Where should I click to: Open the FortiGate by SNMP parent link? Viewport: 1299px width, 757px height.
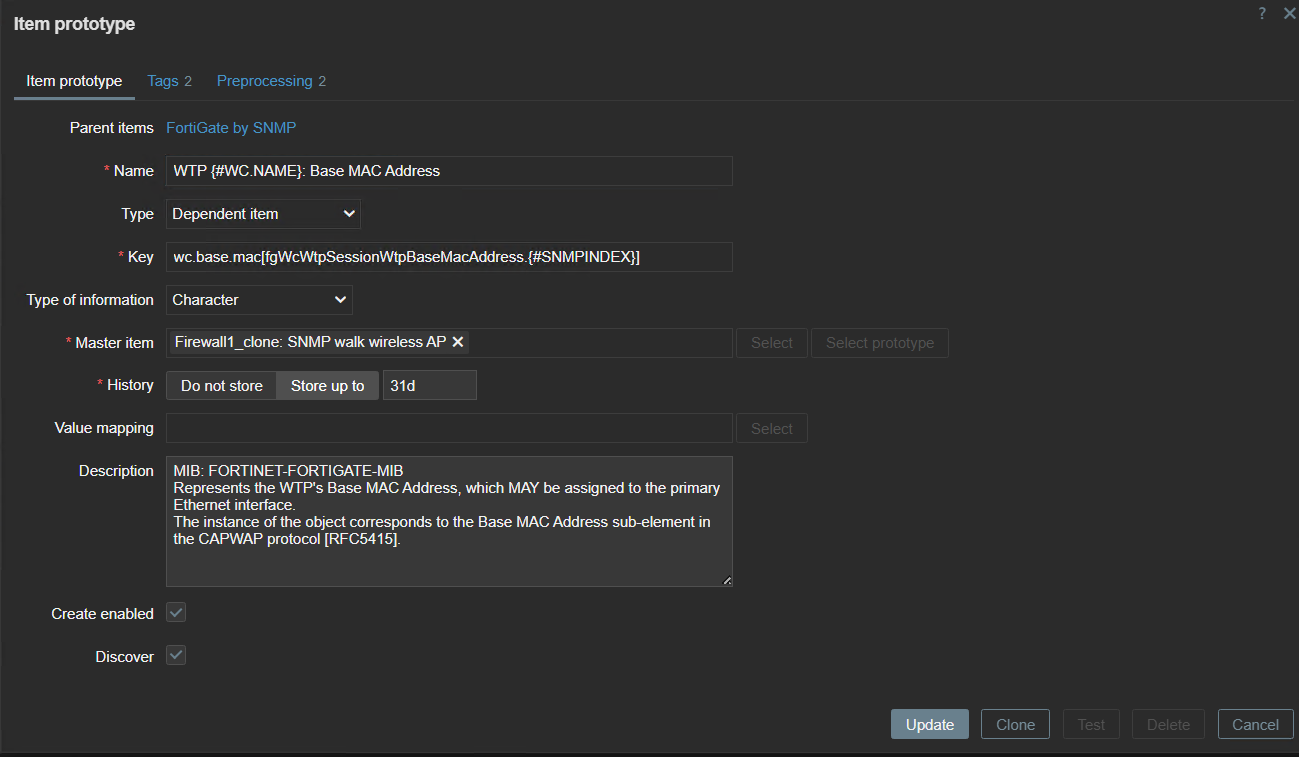[231, 128]
